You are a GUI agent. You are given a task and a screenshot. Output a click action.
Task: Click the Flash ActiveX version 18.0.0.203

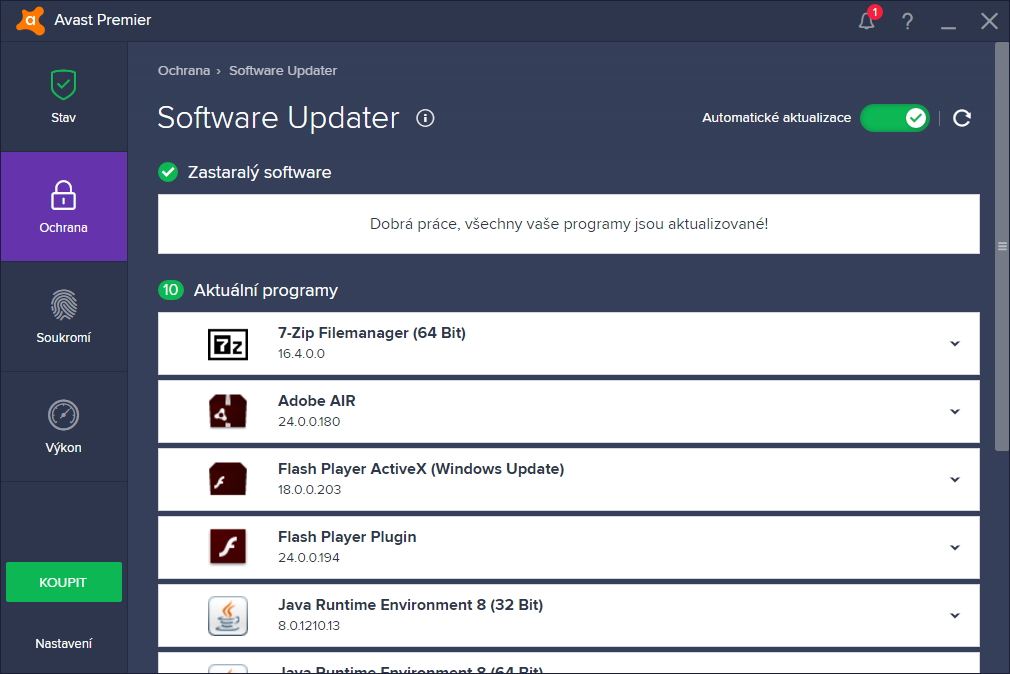click(309, 490)
